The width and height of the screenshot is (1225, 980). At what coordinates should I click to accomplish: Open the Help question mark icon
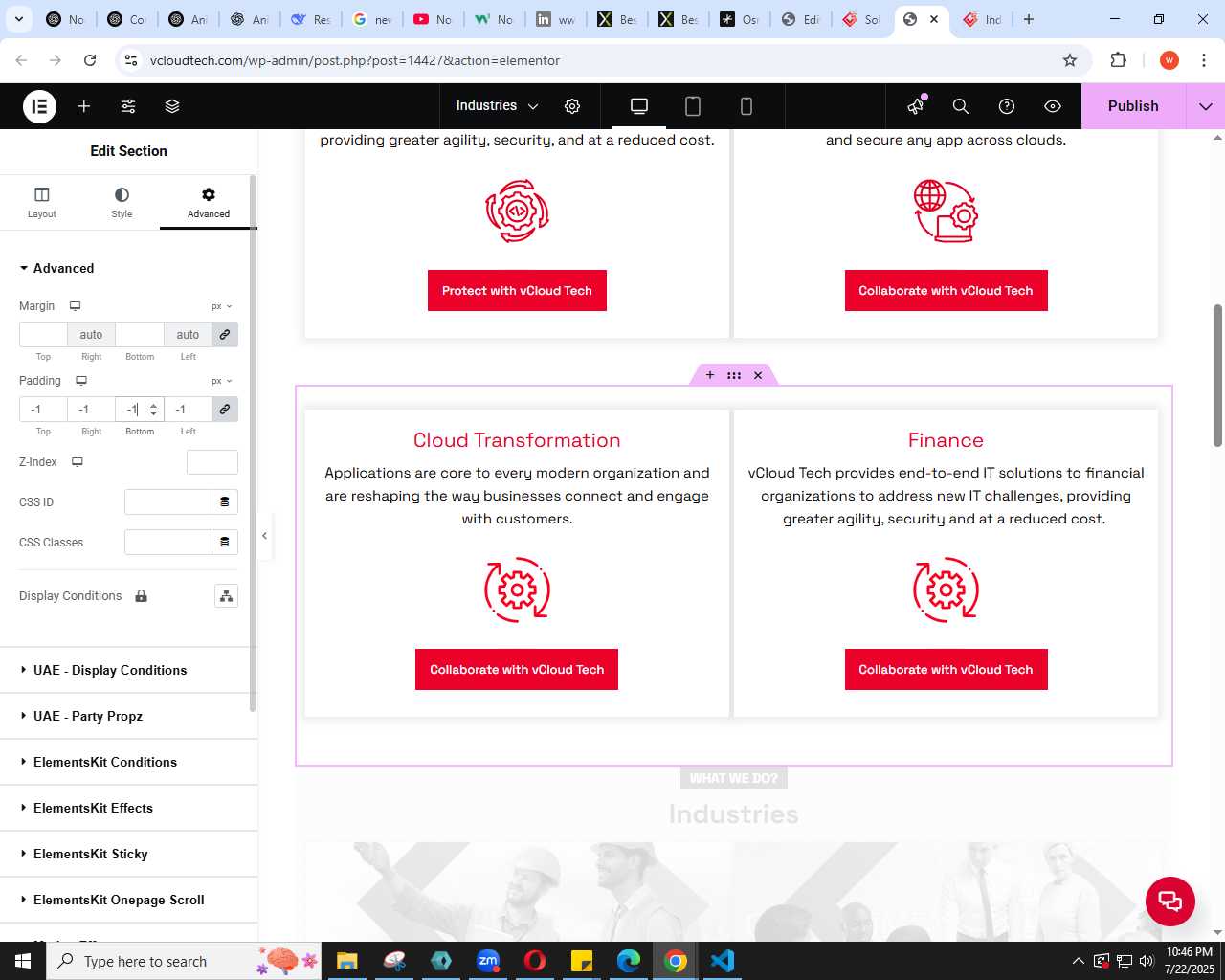pyautogui.click(x=1007, y=106)
